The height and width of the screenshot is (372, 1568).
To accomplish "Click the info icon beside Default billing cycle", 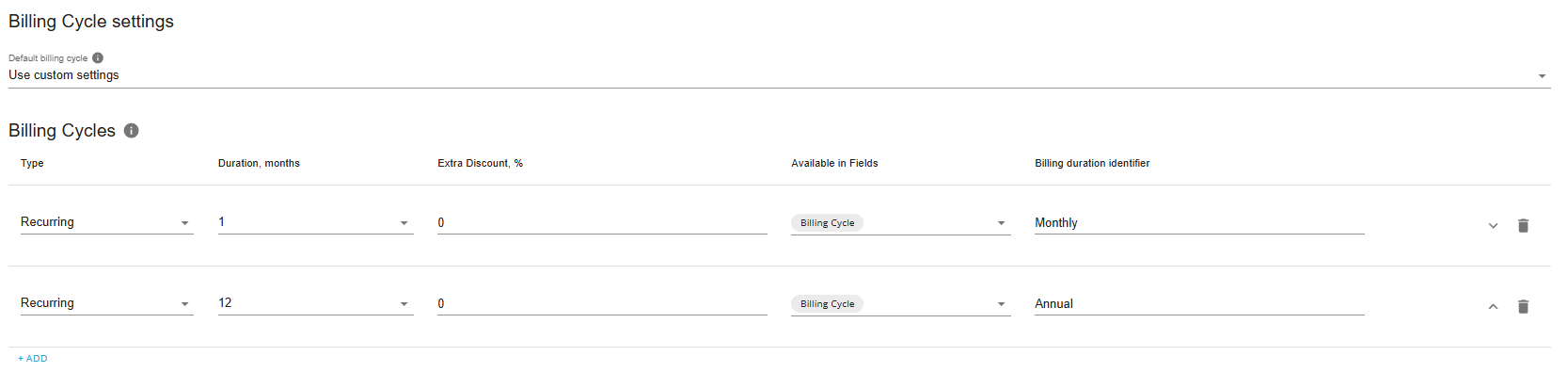I will coord(98,57).
